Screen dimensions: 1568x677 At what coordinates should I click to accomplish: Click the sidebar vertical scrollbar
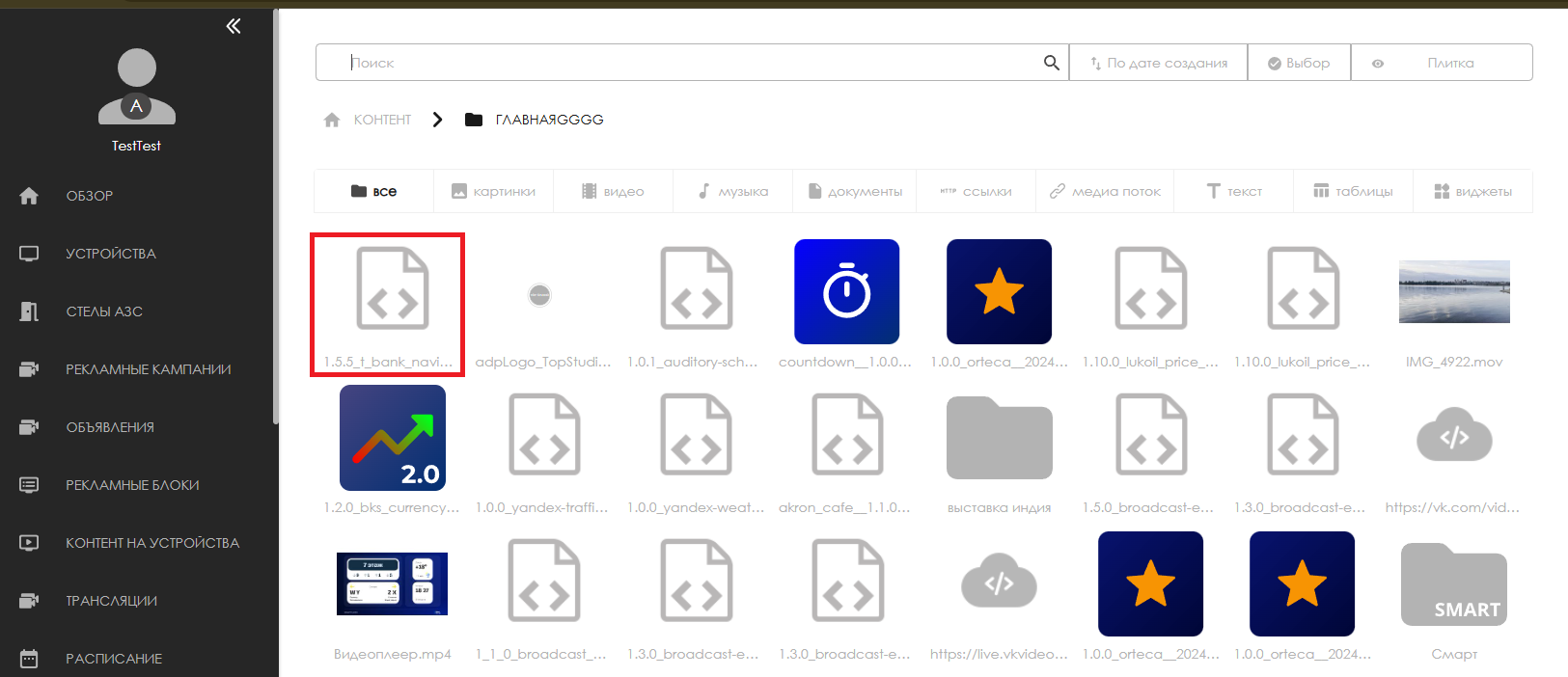276,212
